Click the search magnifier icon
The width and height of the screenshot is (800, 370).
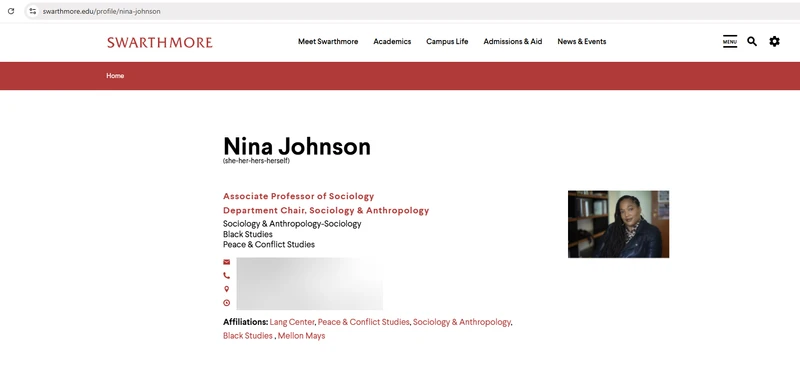tap(752, 41)
